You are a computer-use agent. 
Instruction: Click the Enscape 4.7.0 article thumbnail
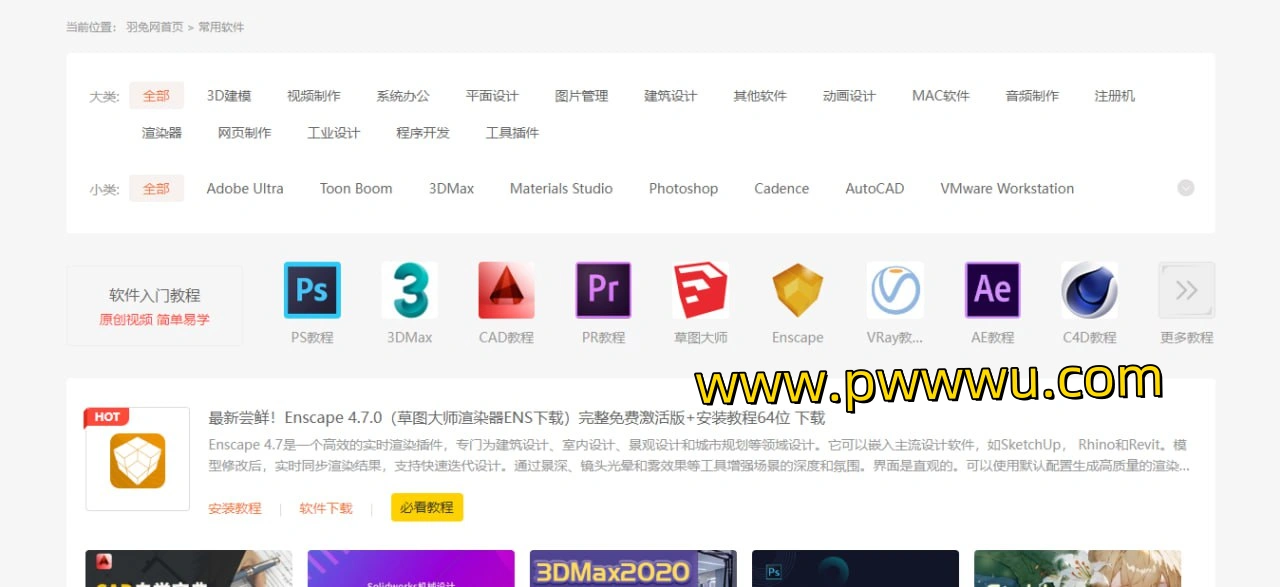point(138,459)
